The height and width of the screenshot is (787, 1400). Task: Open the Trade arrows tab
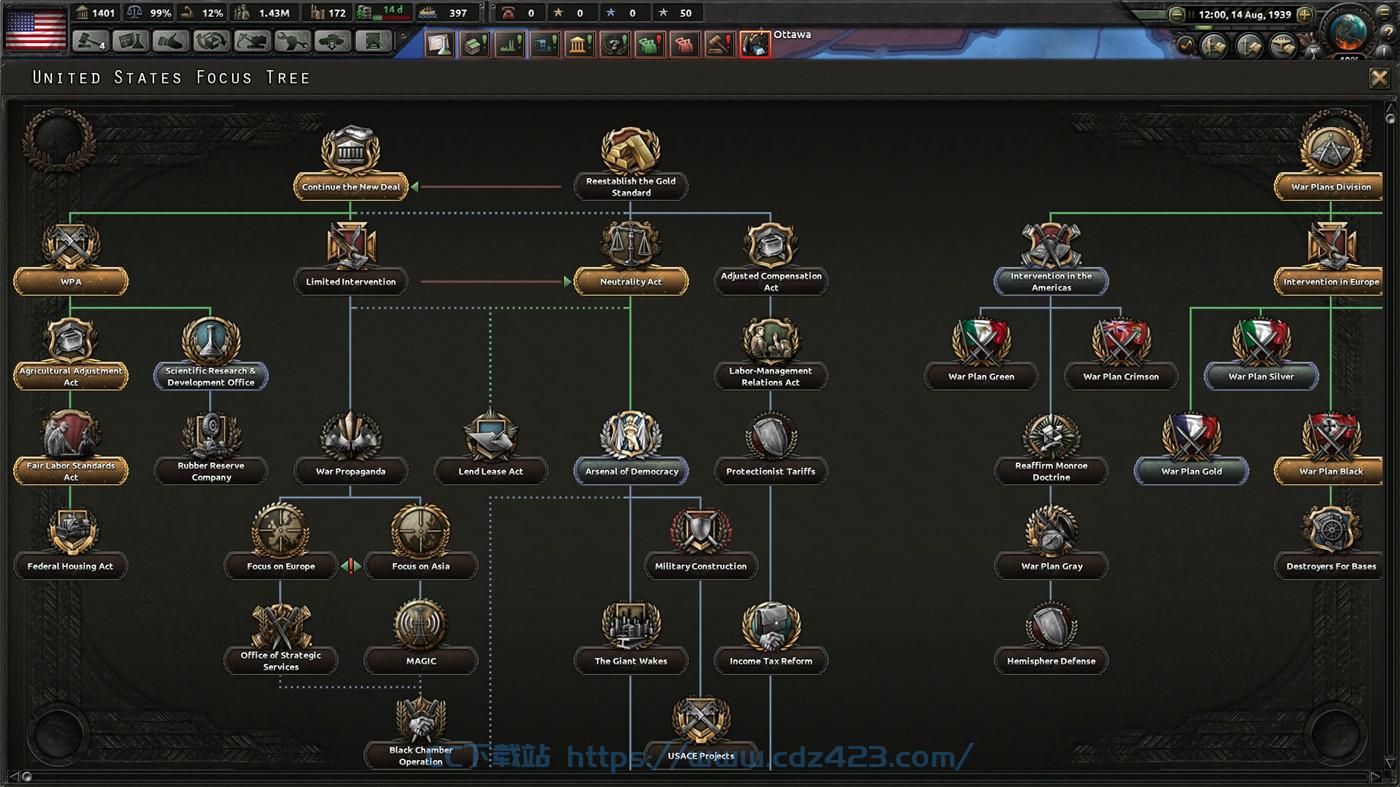click(x=212, y=41)
